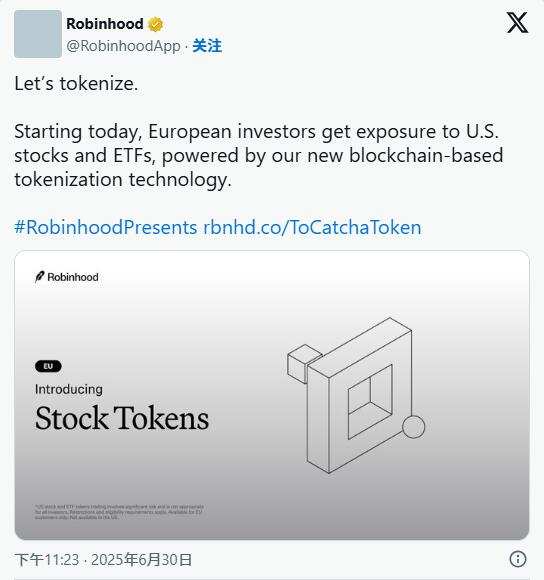Click the Robinhood display name
The image size is (544, 580).
[105, 24]
